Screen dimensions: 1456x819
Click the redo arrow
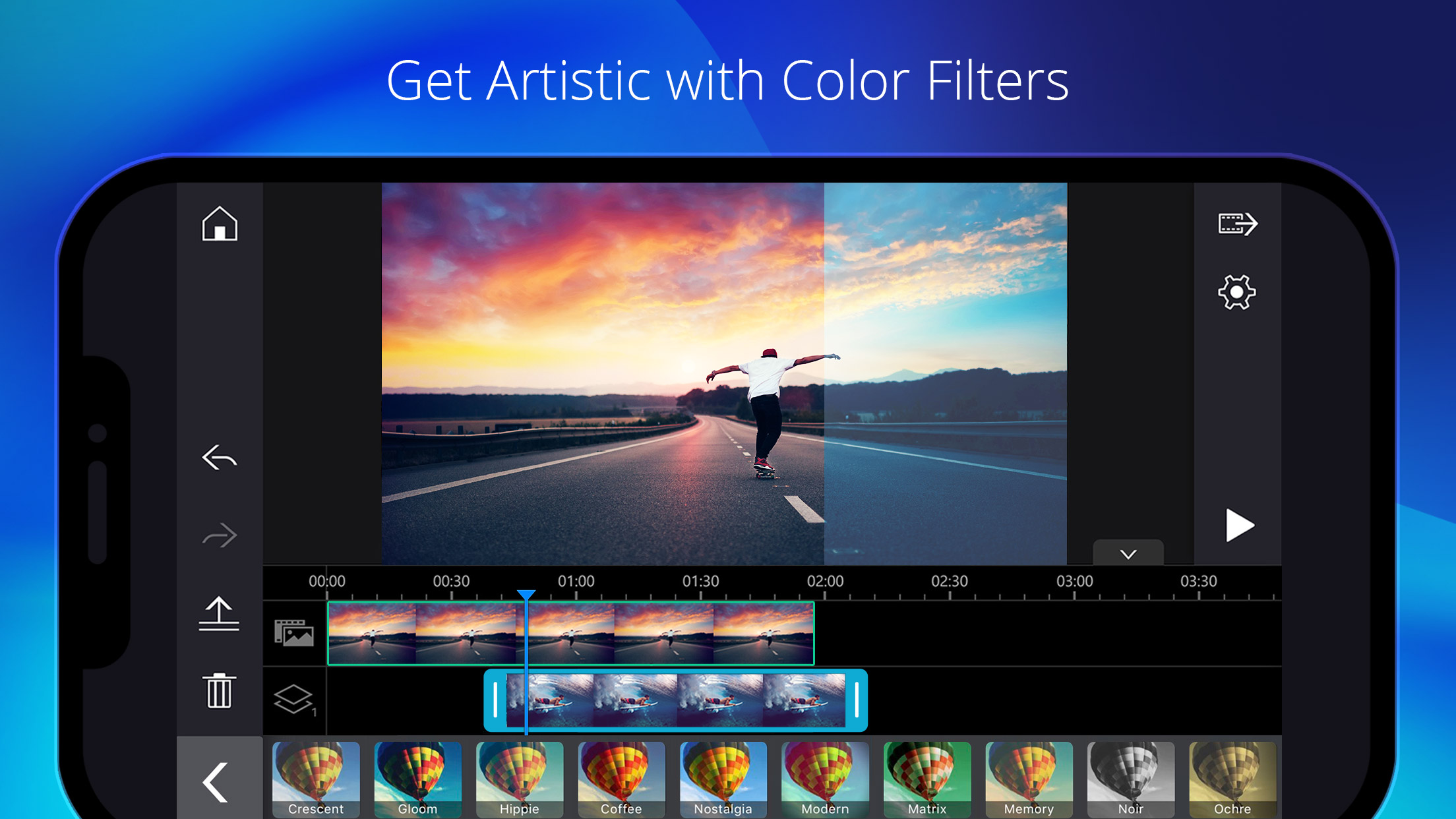(220, 535)
